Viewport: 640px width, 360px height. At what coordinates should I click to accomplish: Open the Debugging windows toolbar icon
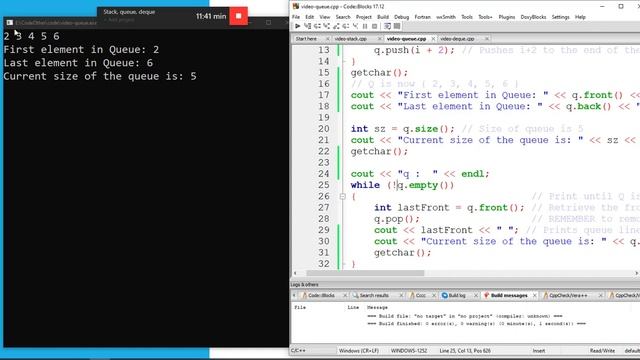pyautogui.click(x=387, y=26)
